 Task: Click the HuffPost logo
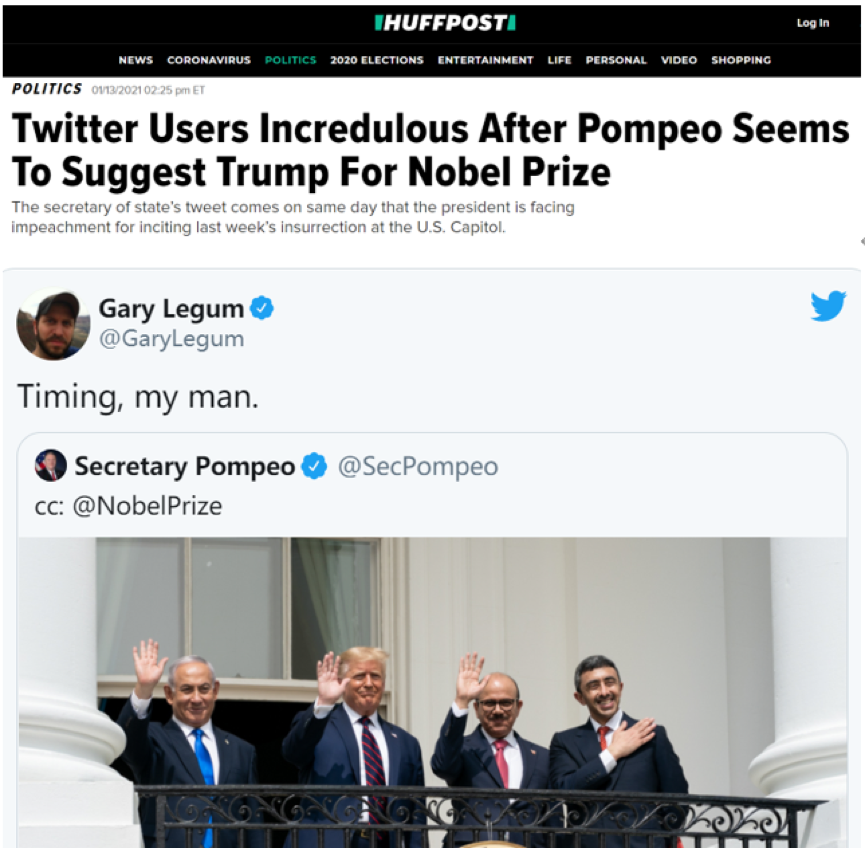click(445, 22)
